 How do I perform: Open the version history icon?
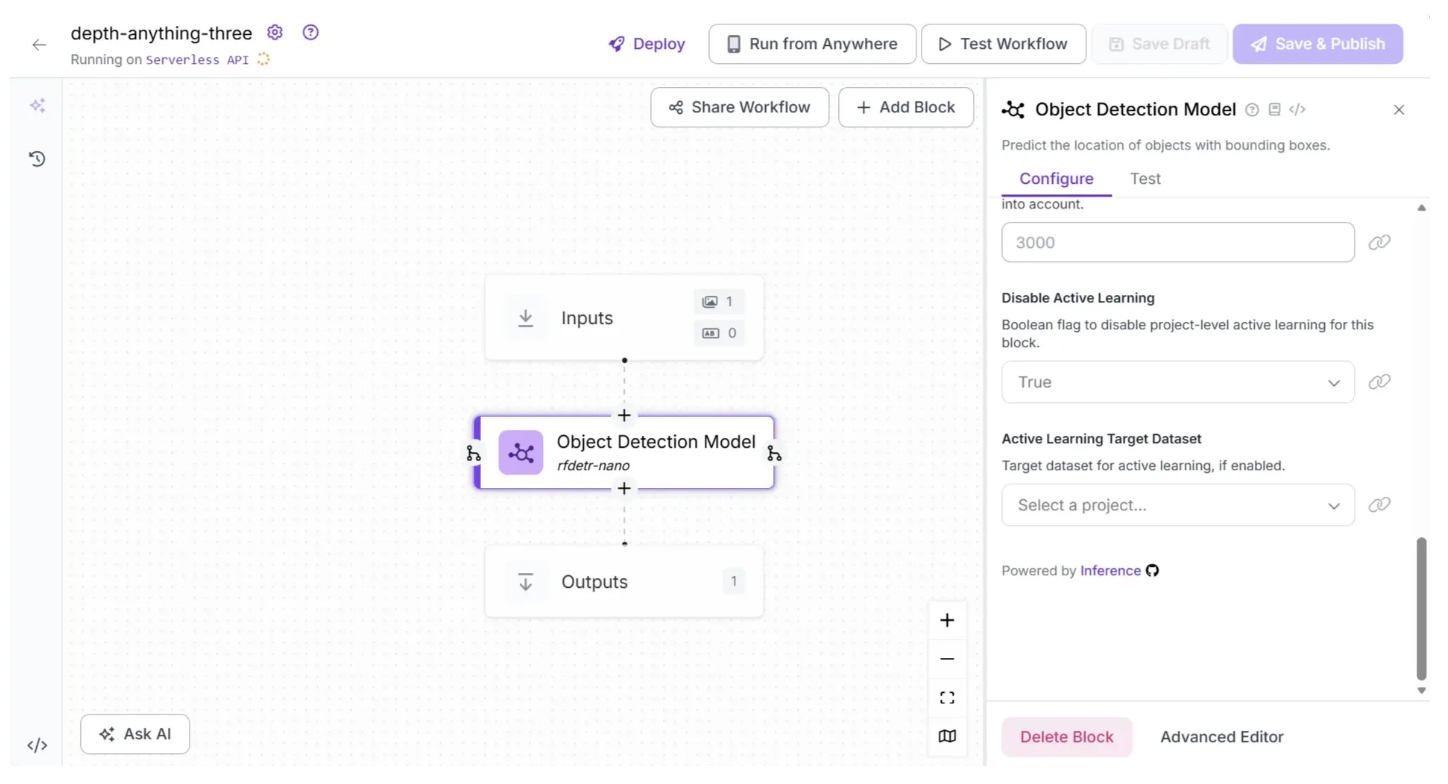pos(37,159)
